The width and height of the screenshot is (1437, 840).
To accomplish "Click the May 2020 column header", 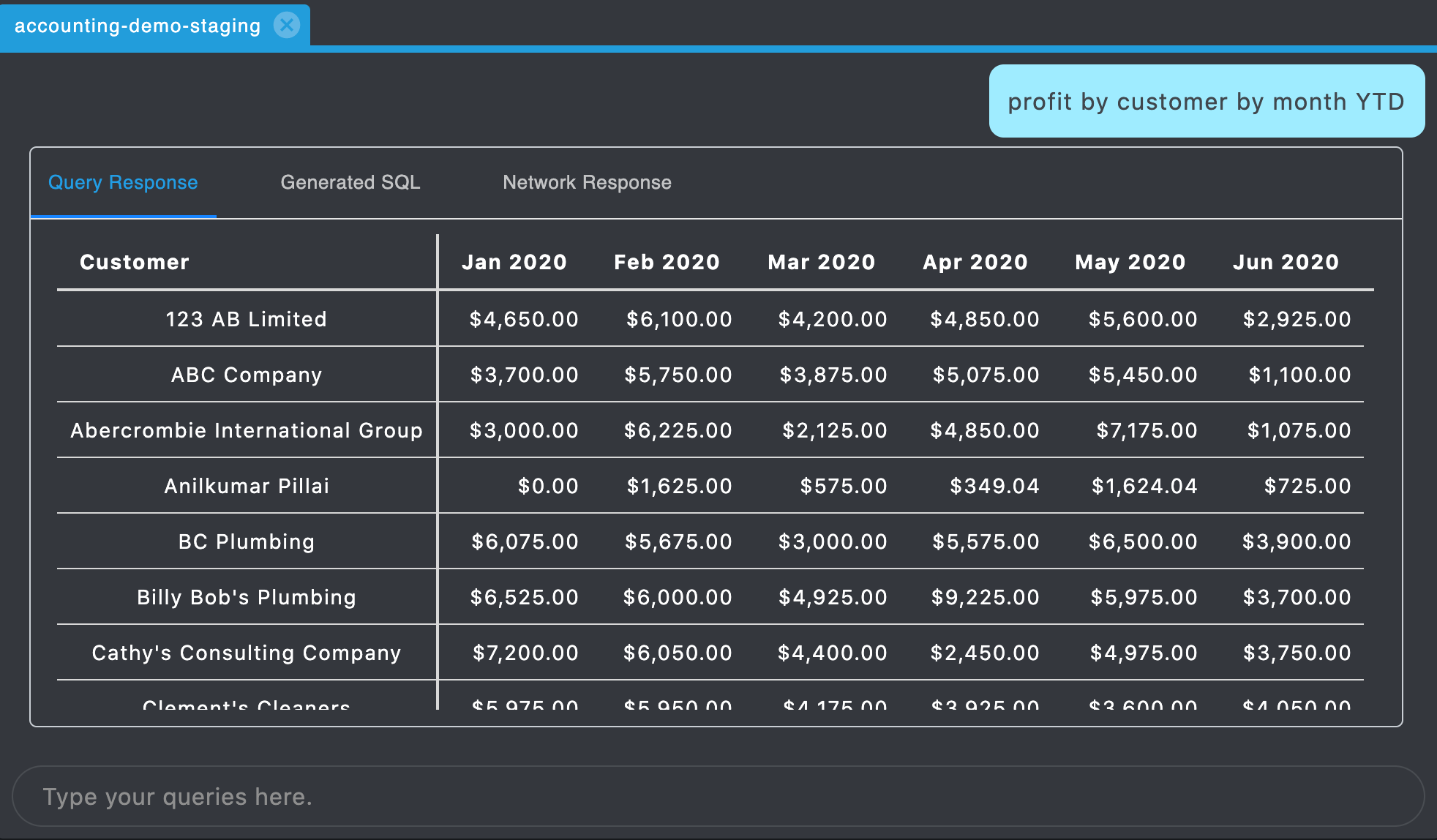I will click(x=1130, y=262).
